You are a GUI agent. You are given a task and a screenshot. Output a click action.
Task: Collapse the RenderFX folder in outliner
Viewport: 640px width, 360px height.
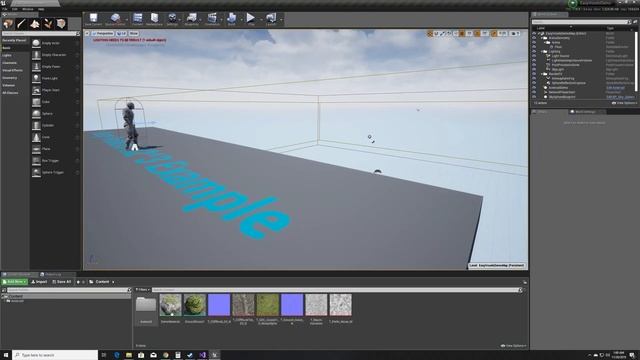543,74
